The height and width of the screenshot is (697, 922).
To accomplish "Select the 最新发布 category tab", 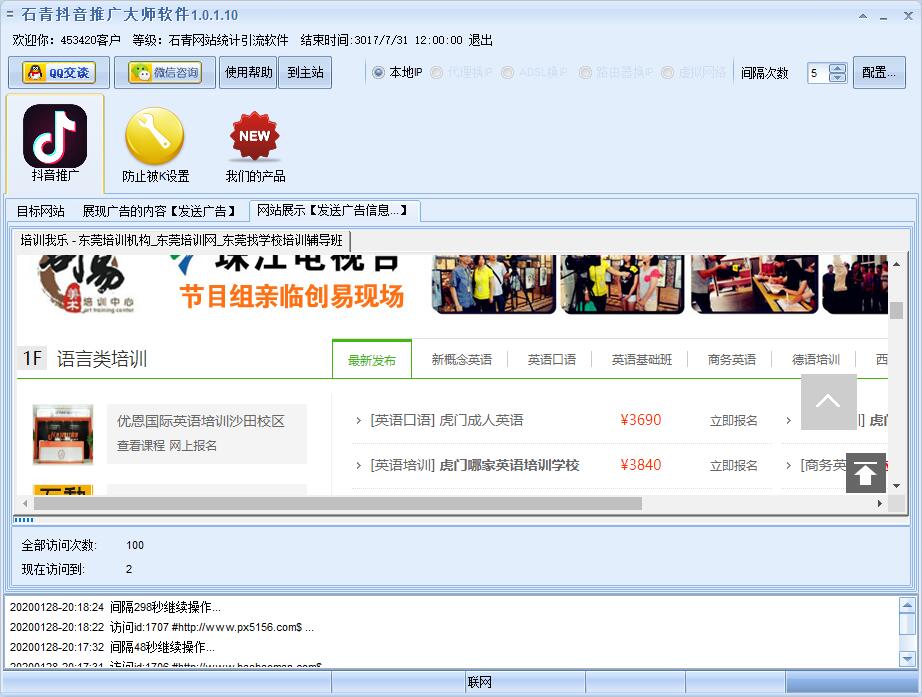I will (372, 359).
